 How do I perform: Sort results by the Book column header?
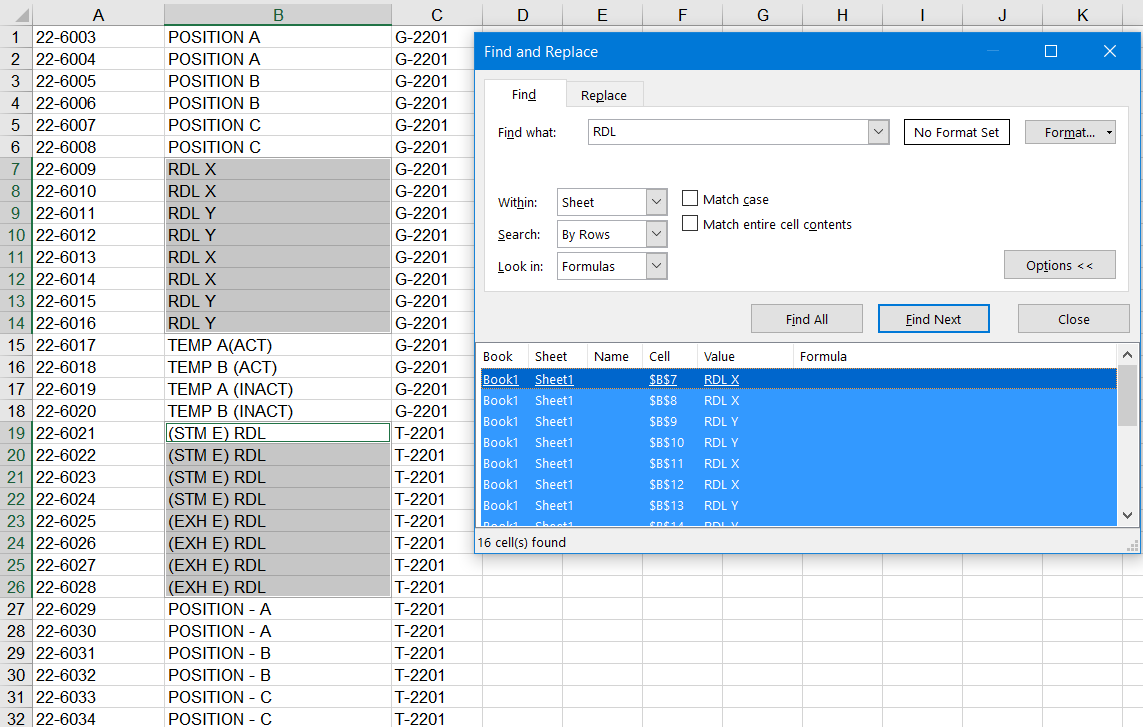[502, 357]
